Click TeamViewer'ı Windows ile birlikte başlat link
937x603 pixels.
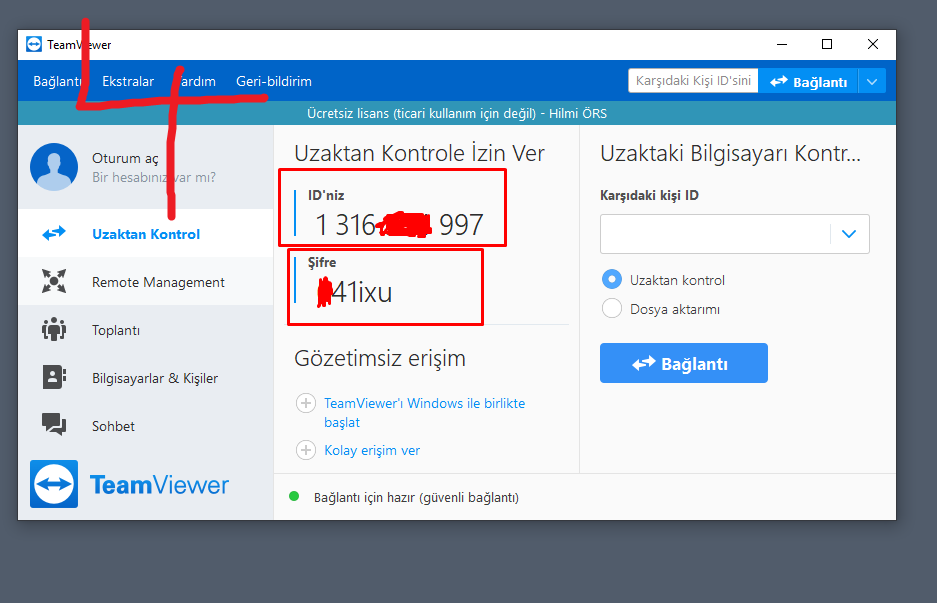(x=424, y=412)
